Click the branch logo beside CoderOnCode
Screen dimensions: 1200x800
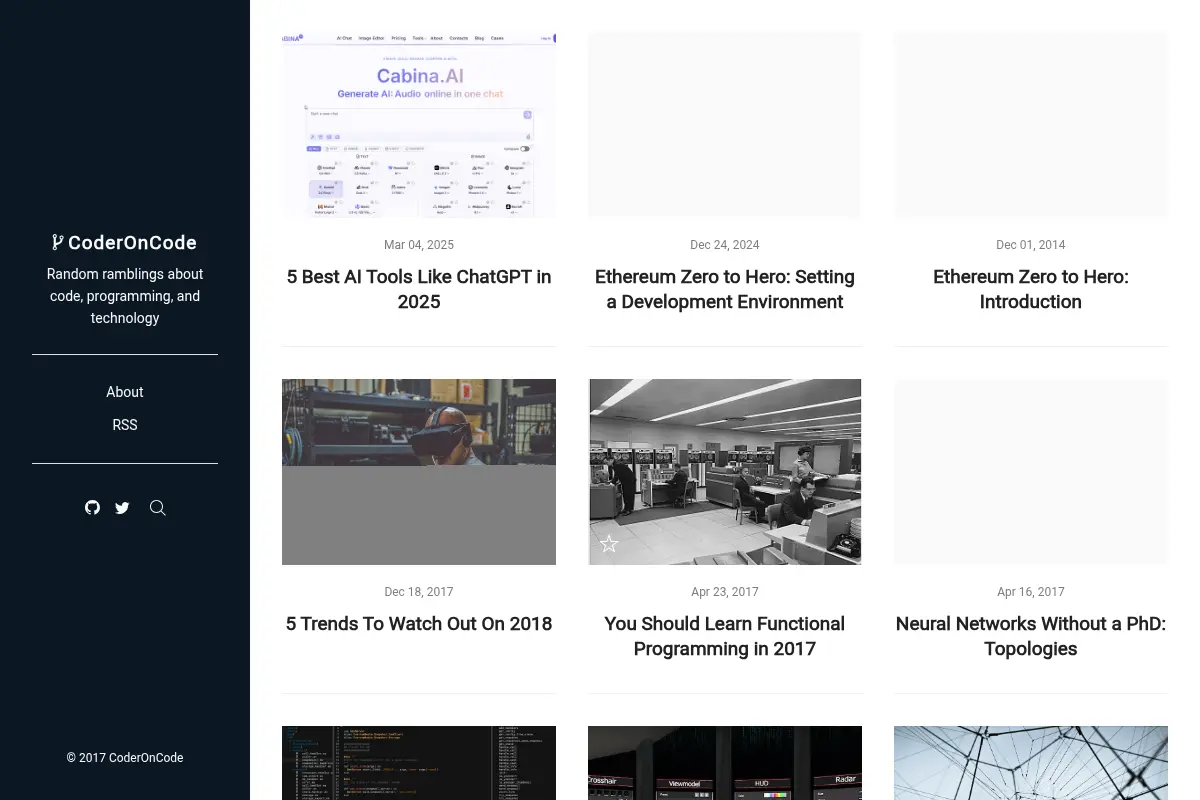[x=58, y=242]
